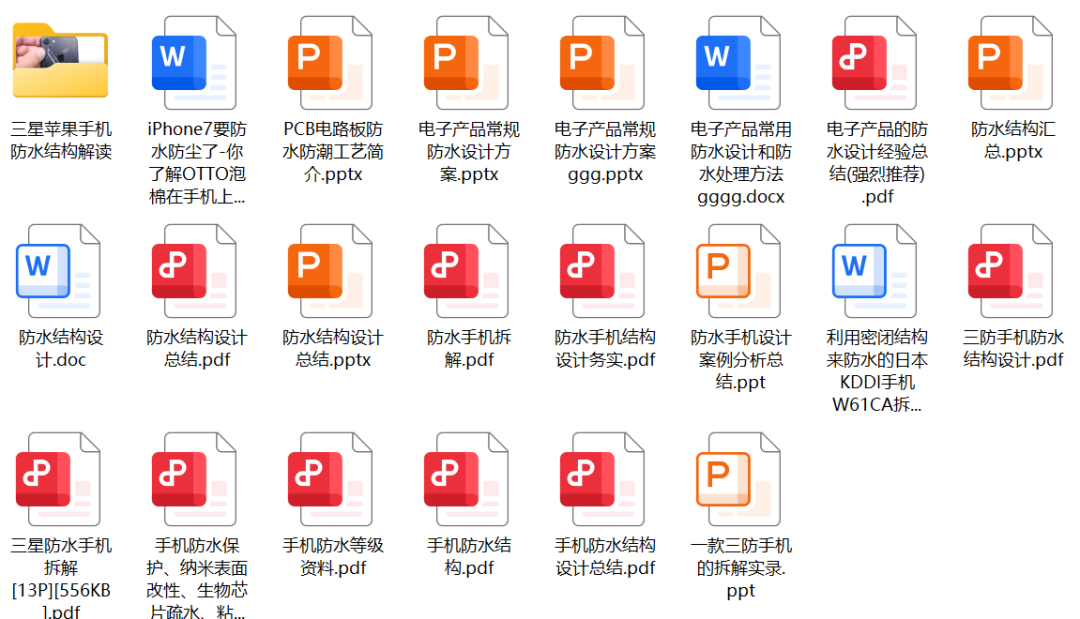Open 防水手机设计案例分析总结.ppt icon
The image size is (1080, 619).
click(739, 269)
